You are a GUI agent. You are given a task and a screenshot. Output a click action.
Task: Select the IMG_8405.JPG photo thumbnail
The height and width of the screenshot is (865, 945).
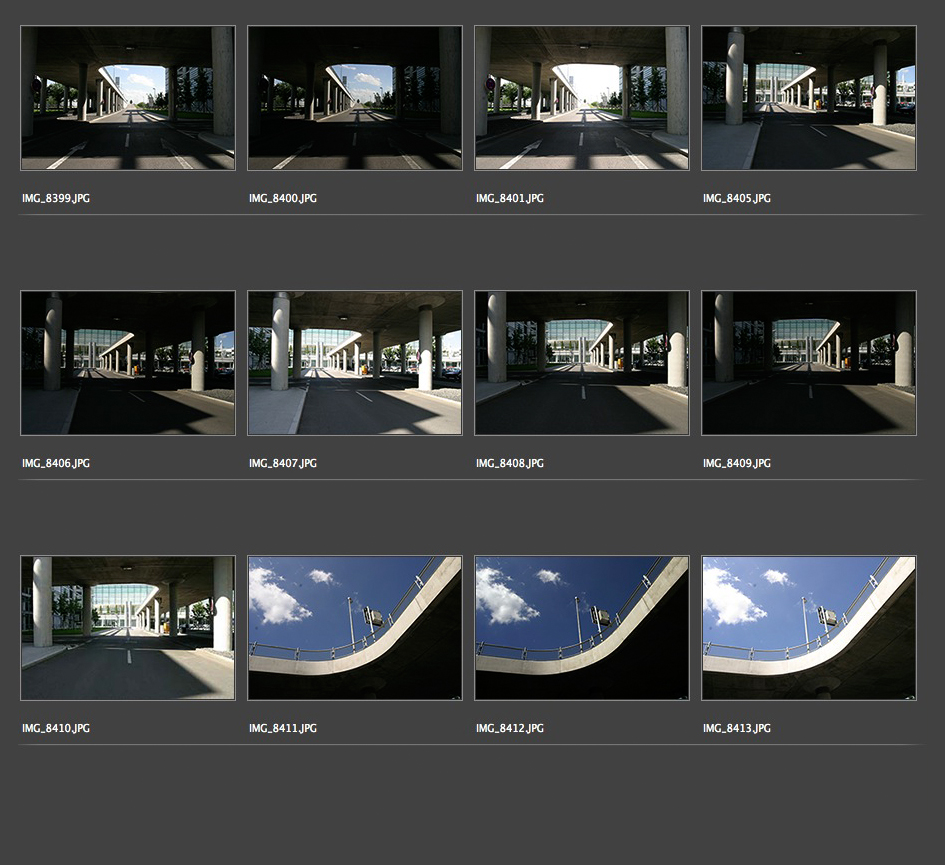(x=808, y=98)
